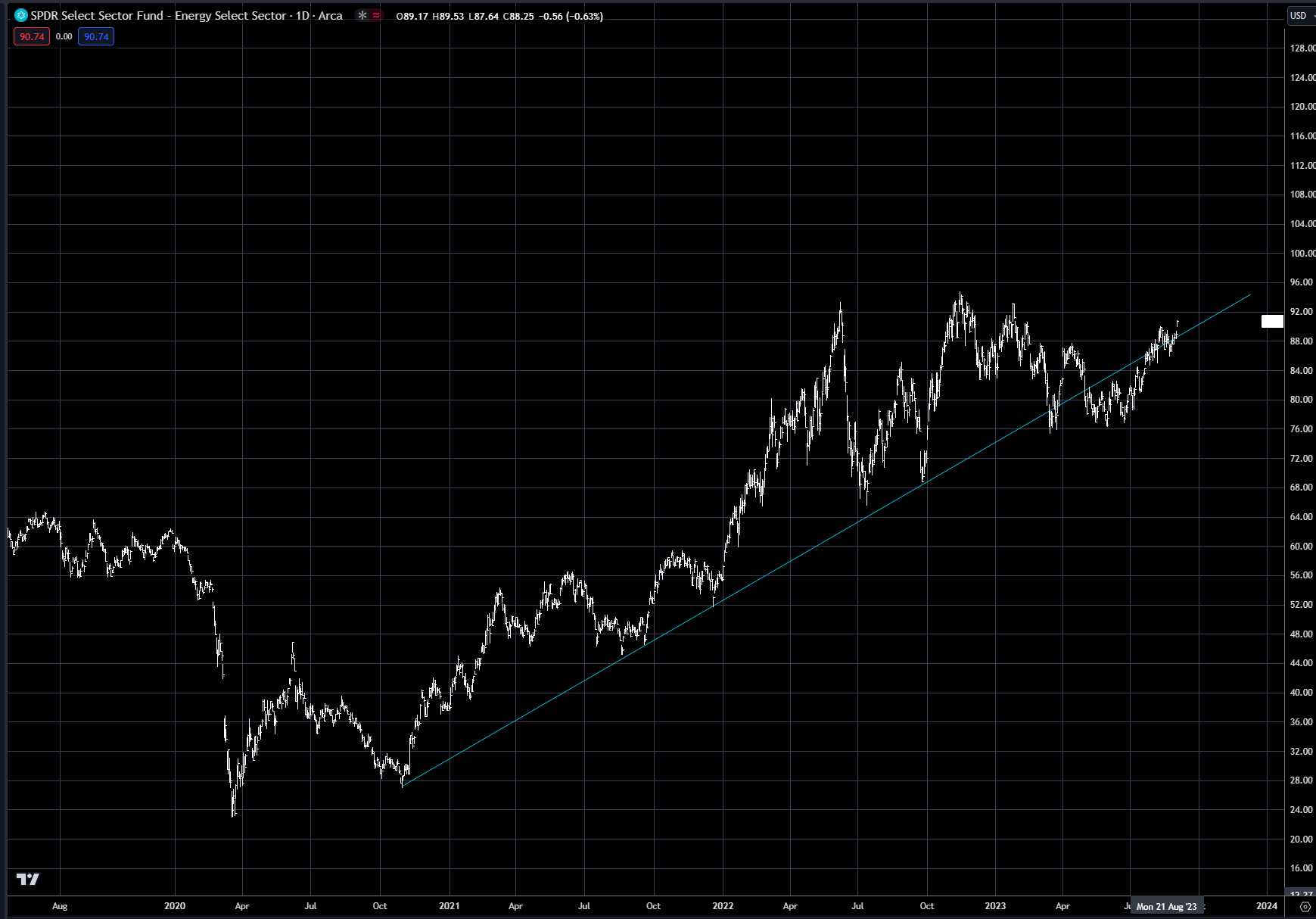Click the Mon 21 Aug '23 date label
Image resolution: width=1316 pixels, height=919 pixels.
[x=1166, y=906]
